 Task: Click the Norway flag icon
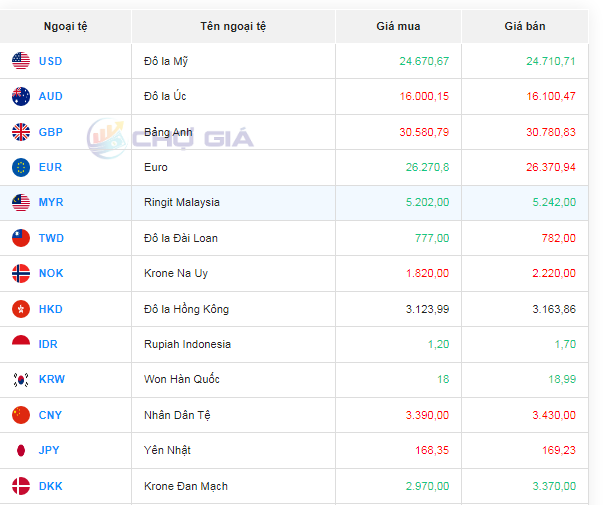(21, 273)
